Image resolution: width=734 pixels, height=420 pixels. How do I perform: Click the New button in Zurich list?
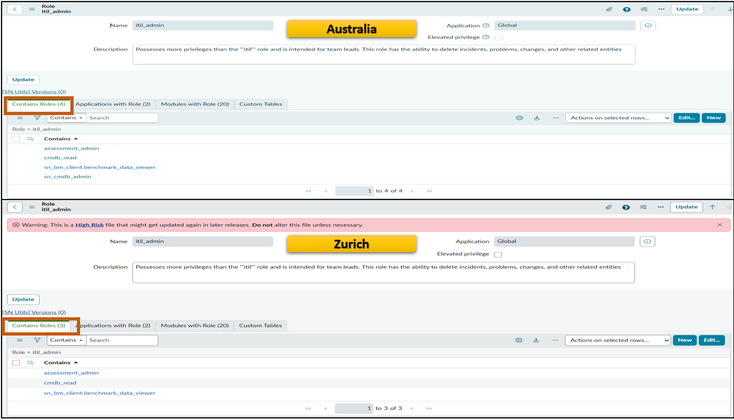pyautogui.click(x=685, y=340)
